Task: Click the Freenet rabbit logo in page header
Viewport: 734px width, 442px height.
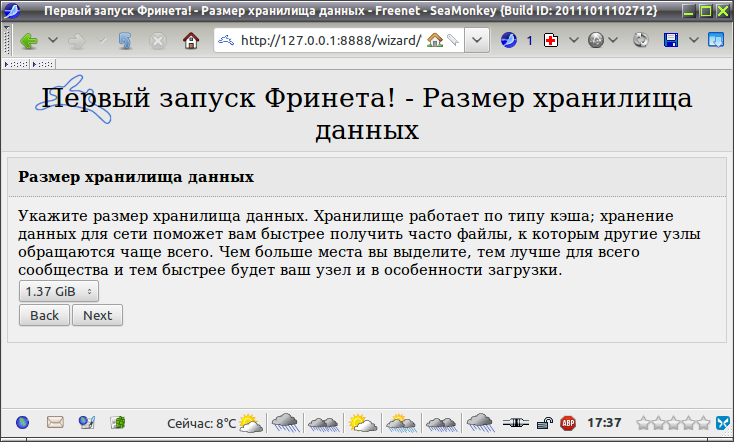Action: tap(73, 99)
